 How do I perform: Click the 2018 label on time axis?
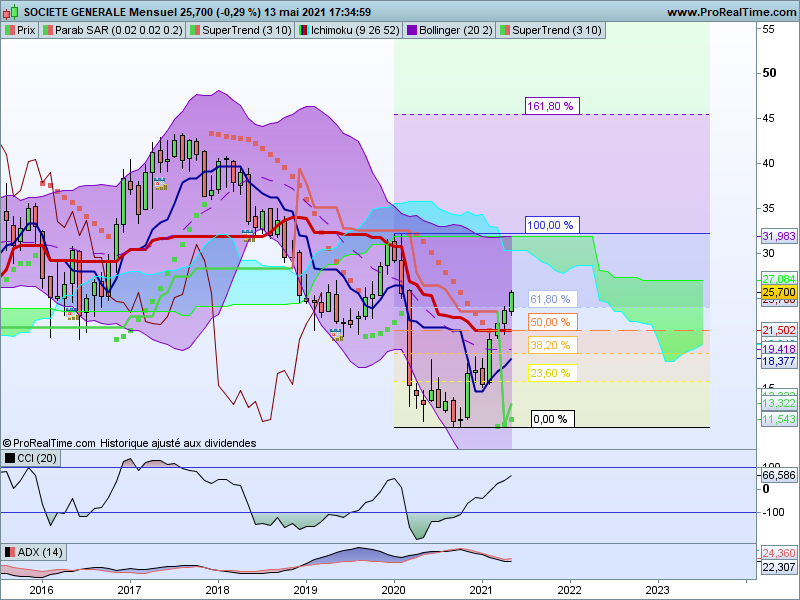click(x=218, y=590)
